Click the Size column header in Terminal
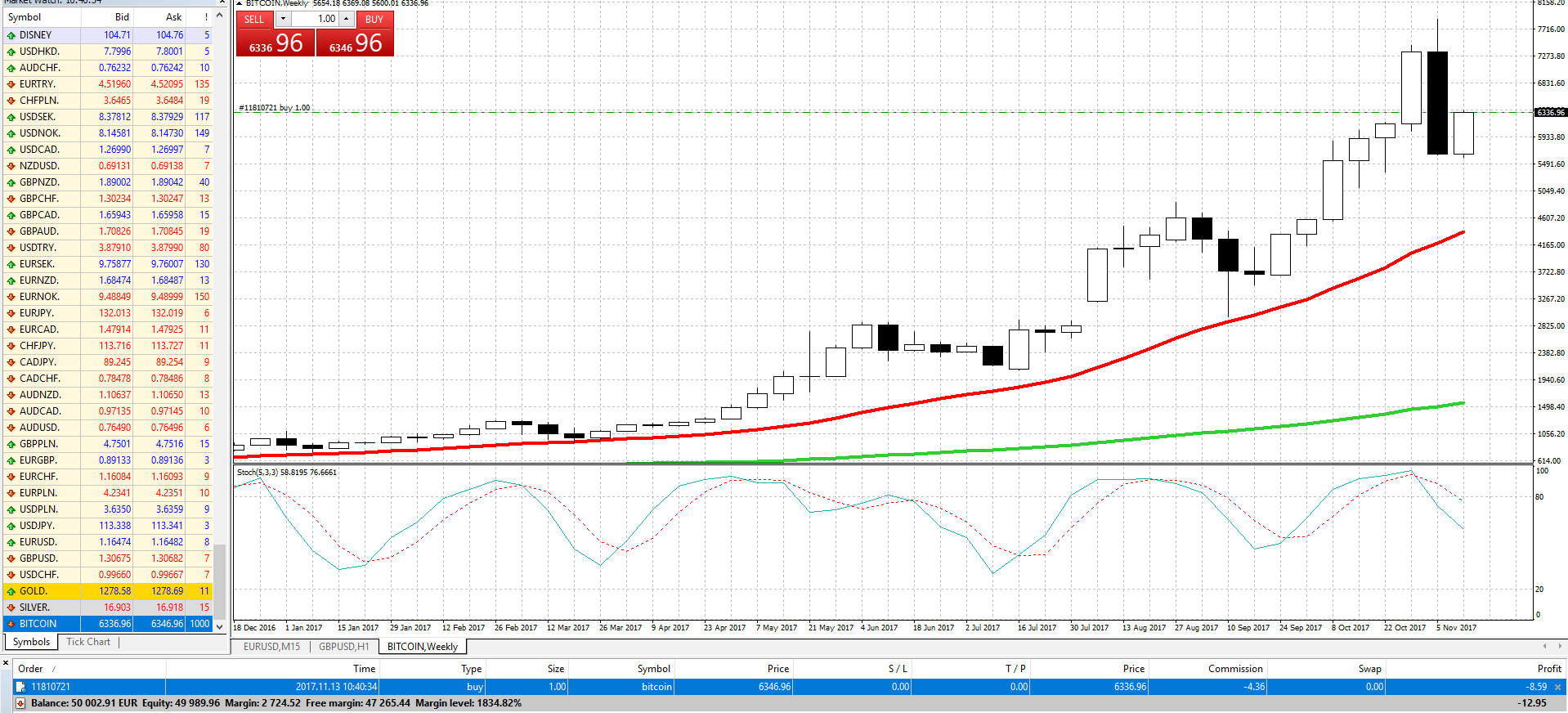 coord(527,669)
